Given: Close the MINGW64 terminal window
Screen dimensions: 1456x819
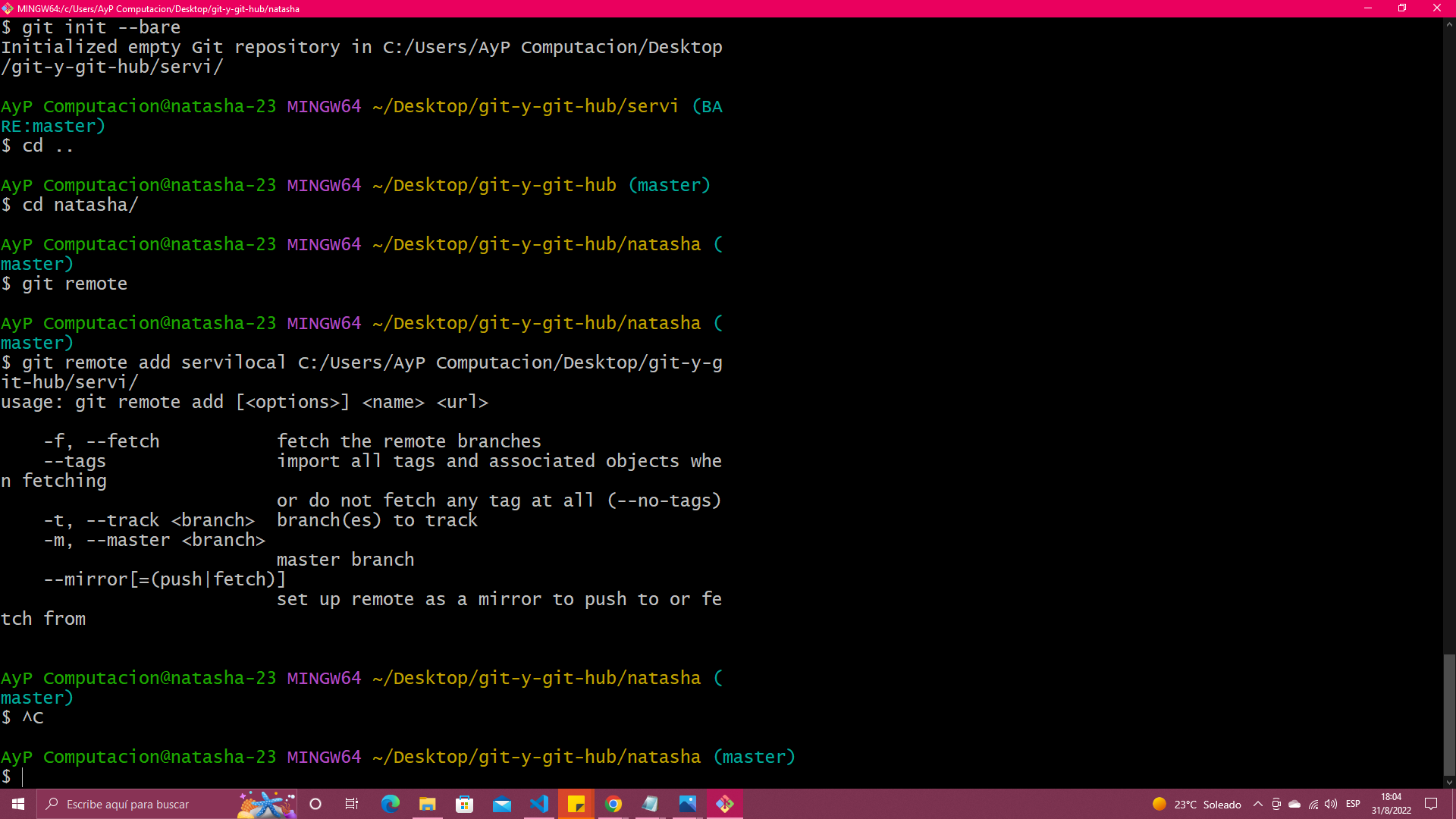Looking at the screenshot, I should coord(1437,8).
